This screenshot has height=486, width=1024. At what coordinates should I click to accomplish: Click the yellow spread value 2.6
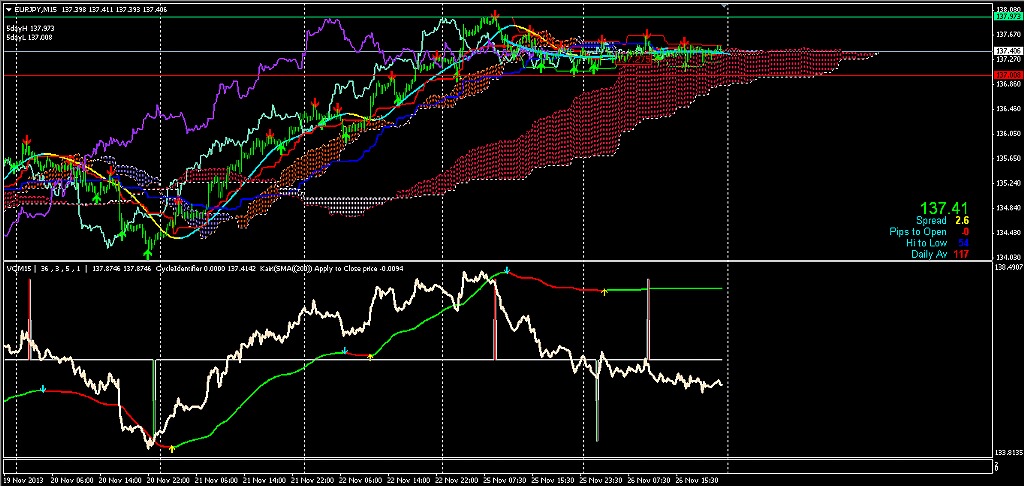(x=961, y=221)
